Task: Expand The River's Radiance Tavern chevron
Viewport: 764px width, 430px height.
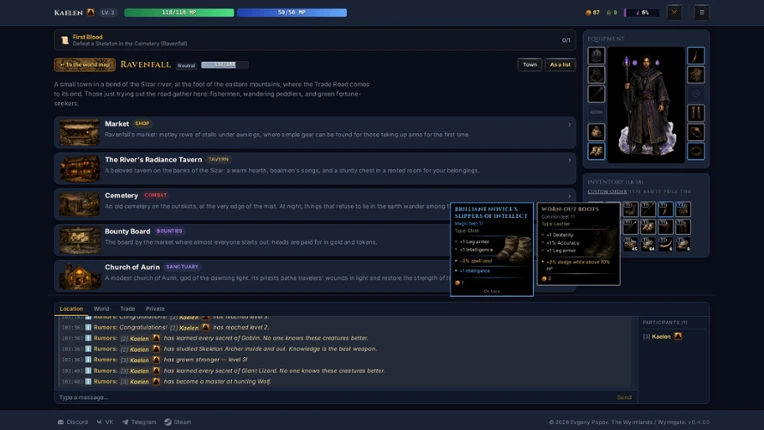Action: [569, 160]
